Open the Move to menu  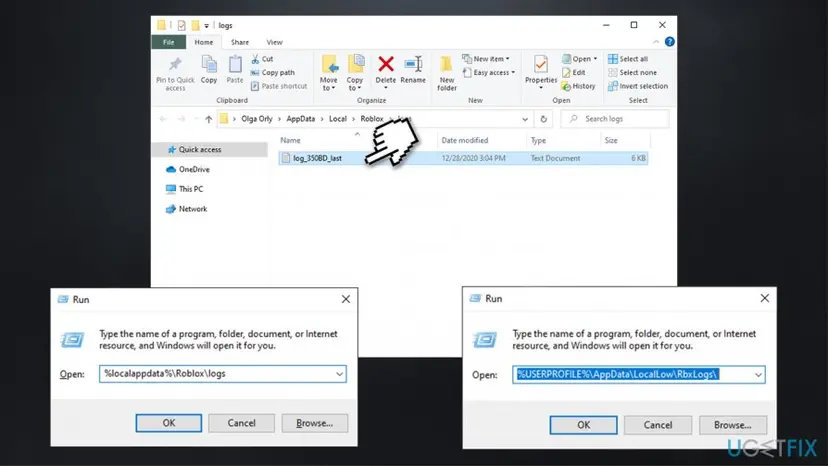click(328, 72)
